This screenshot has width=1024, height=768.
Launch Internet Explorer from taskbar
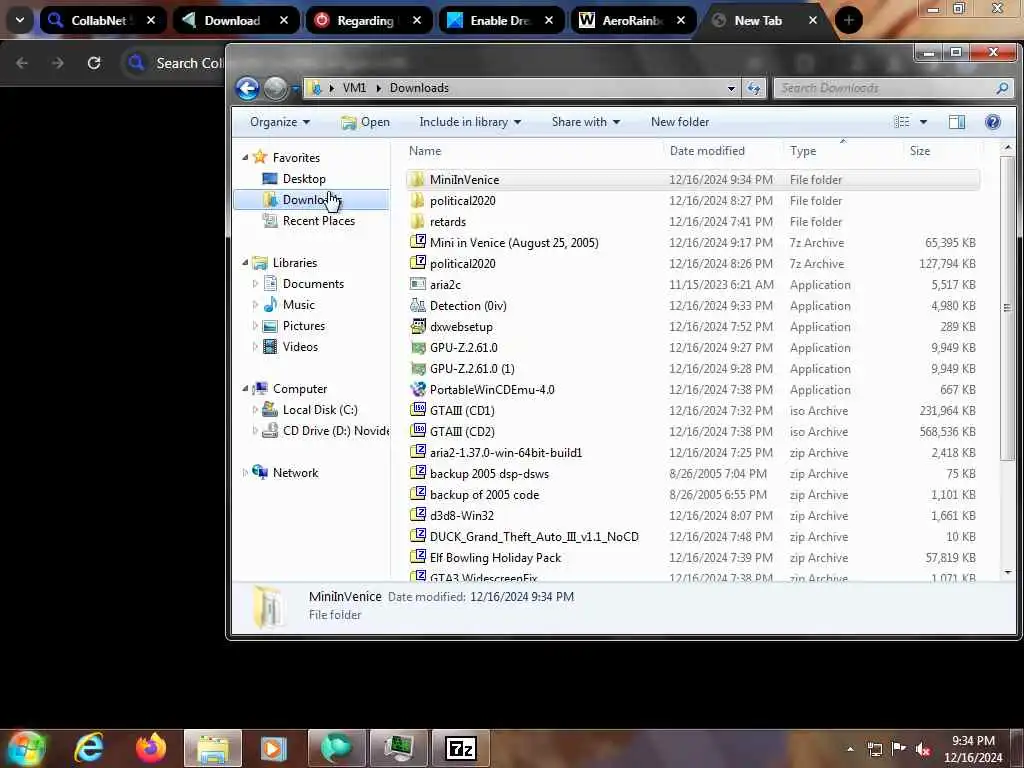pyautogui.click(x=89, y=748)
